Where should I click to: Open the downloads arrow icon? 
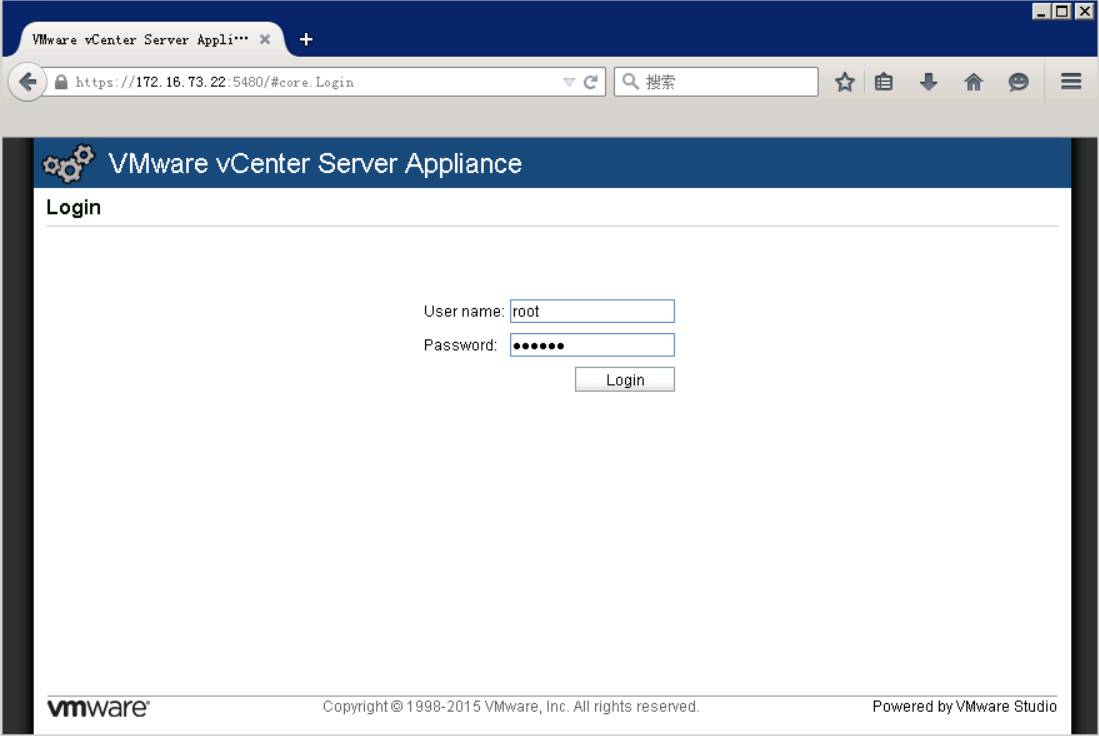(x=929, y=82)
